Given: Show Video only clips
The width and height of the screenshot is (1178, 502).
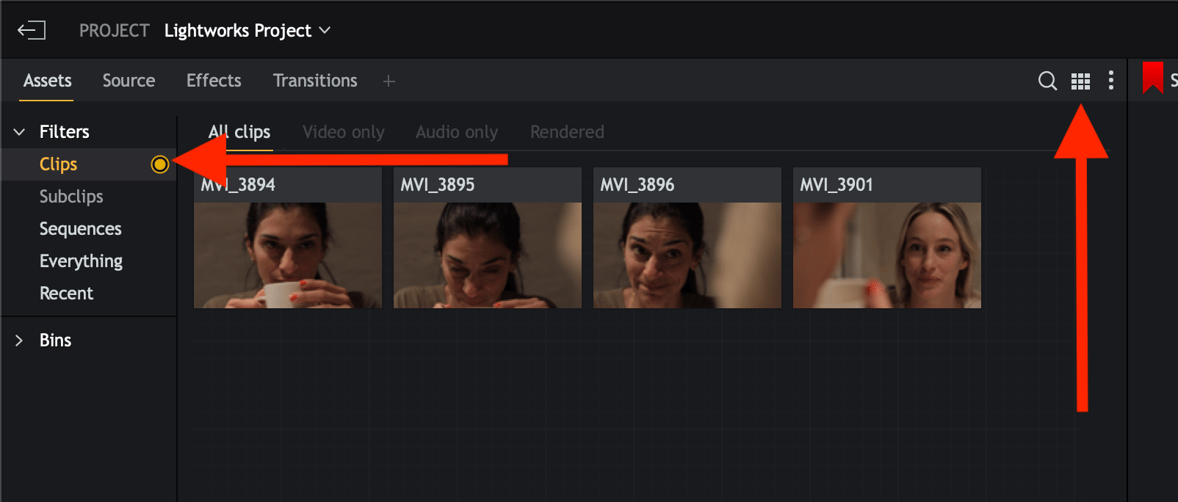Looking at the screenshot, I should (343, 132).
